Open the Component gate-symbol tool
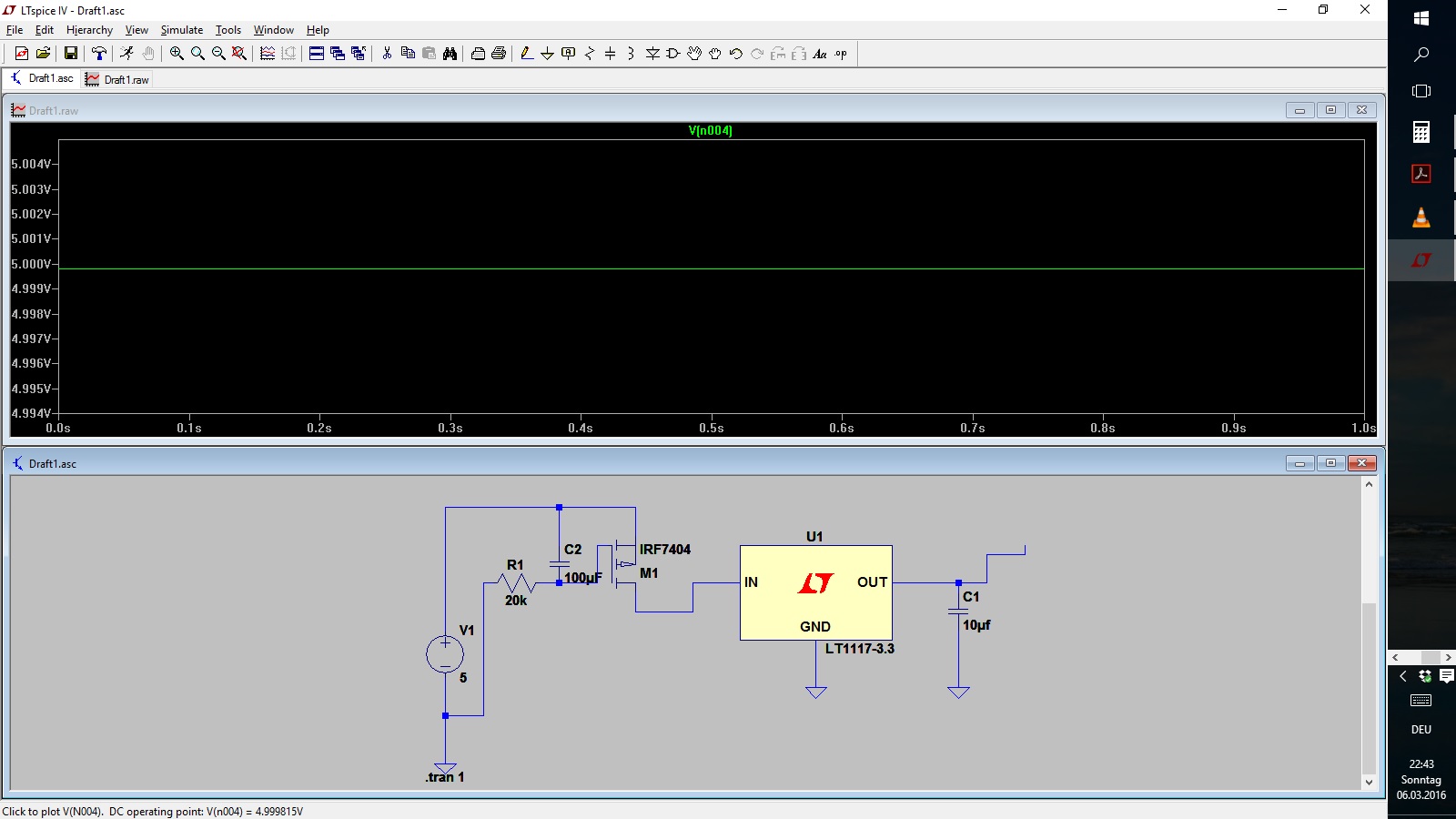The image size is (1456, 819). pos(673,54)
